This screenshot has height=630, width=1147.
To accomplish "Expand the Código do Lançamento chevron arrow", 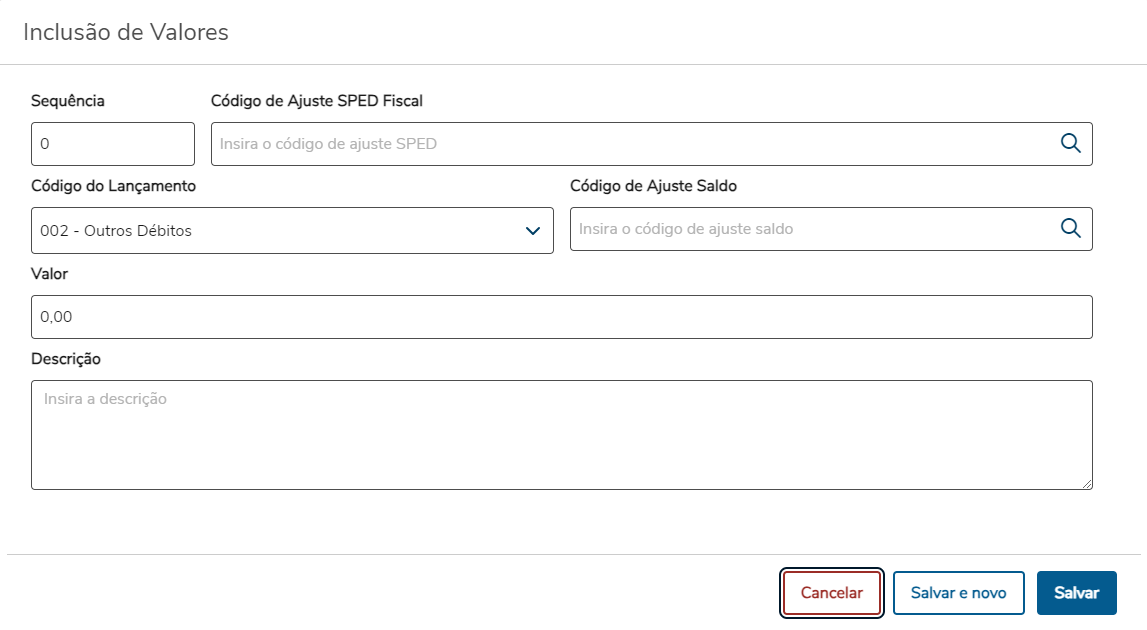I will [x=533, y=231].
